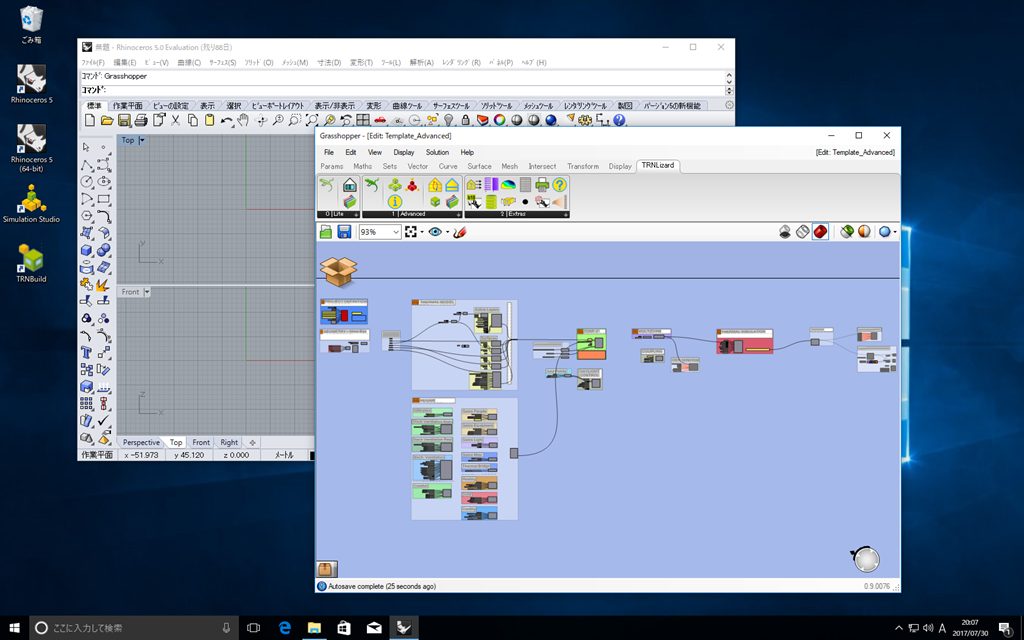
Task: Click the Rhino print icon in toolbar
Action: pos(141,120)
